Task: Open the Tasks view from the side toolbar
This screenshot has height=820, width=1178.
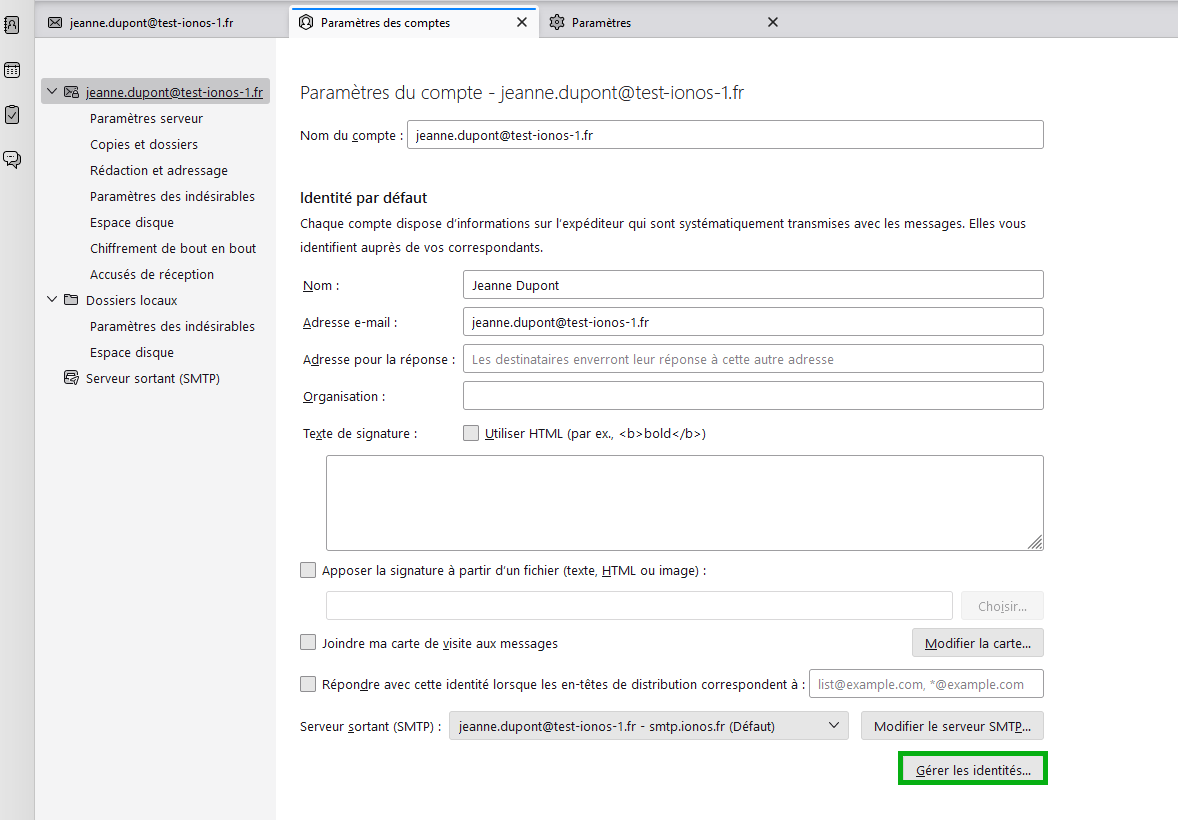Action: [x=12, y=115]
